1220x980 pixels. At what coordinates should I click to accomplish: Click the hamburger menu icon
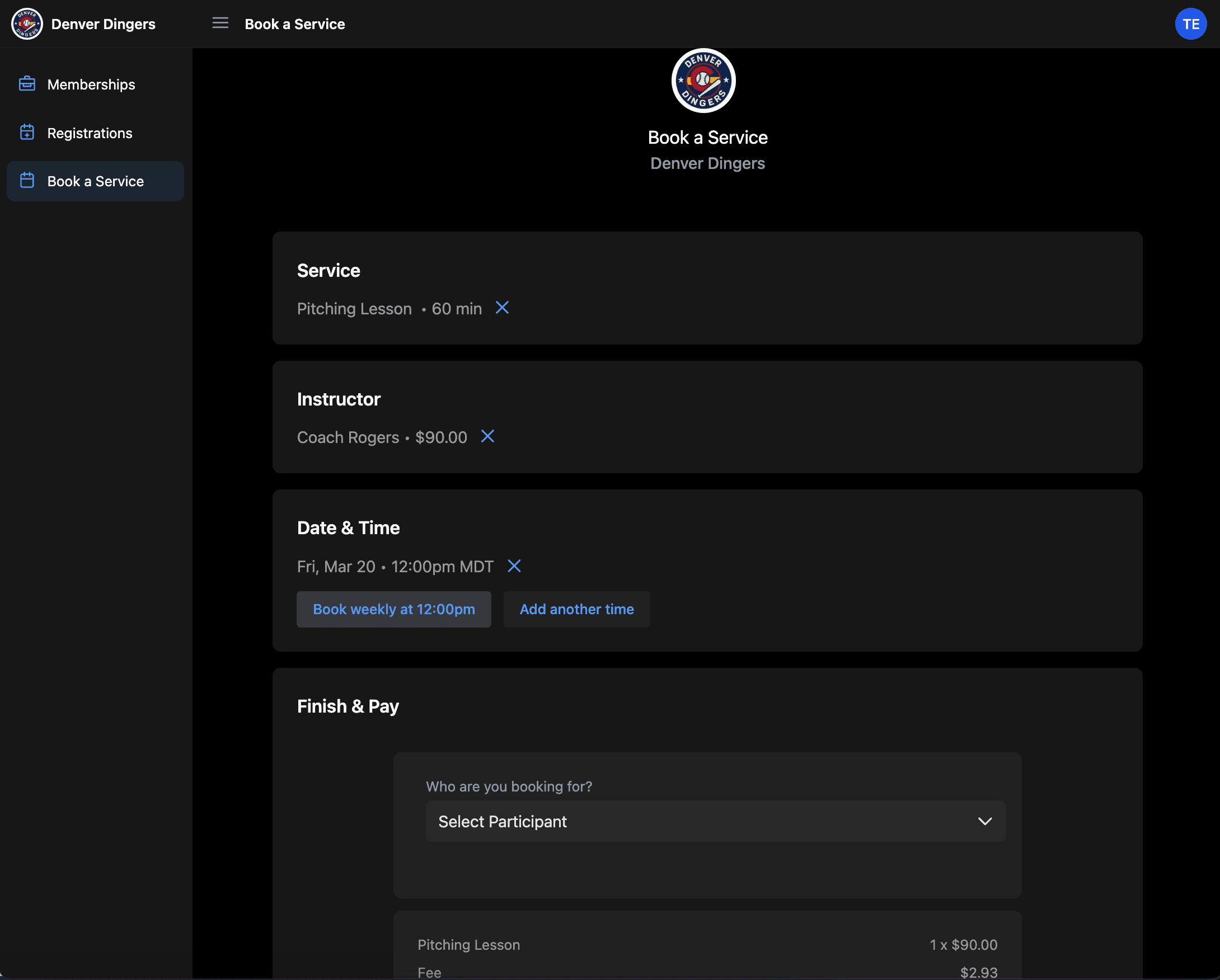click(x=220, y=23)
